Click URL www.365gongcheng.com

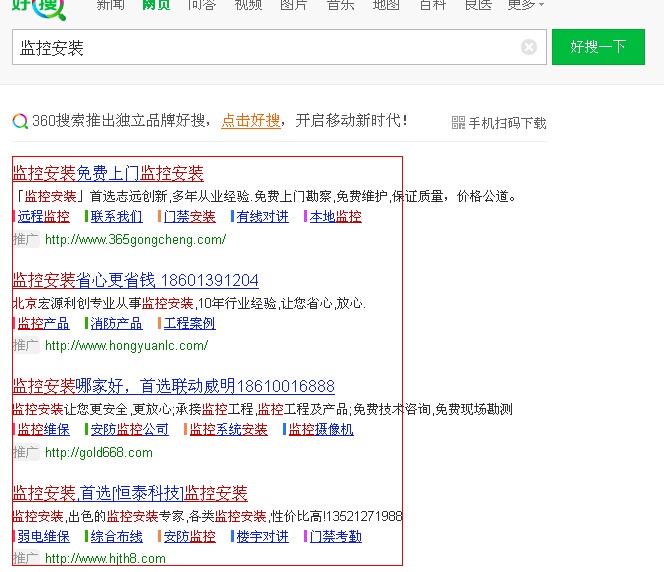(136, 240)
